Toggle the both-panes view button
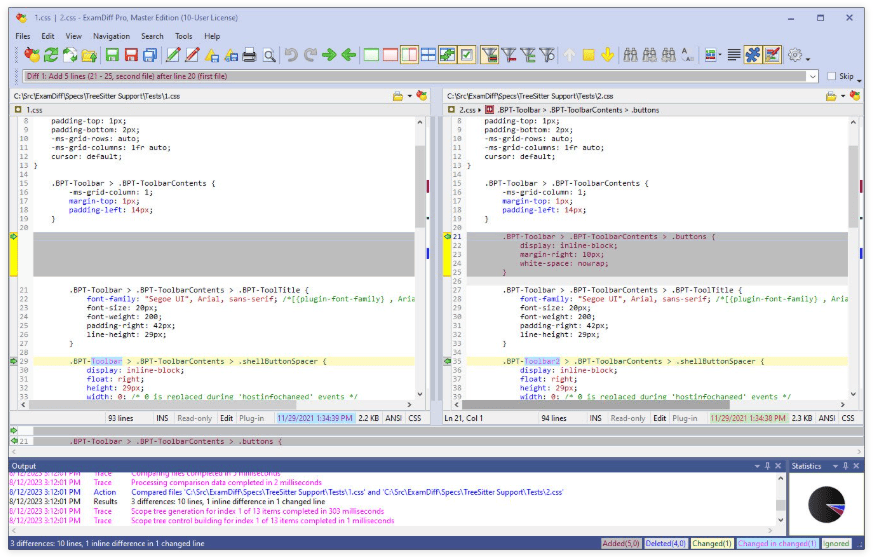This screenshot has height=557, width=873. [409, 55]
